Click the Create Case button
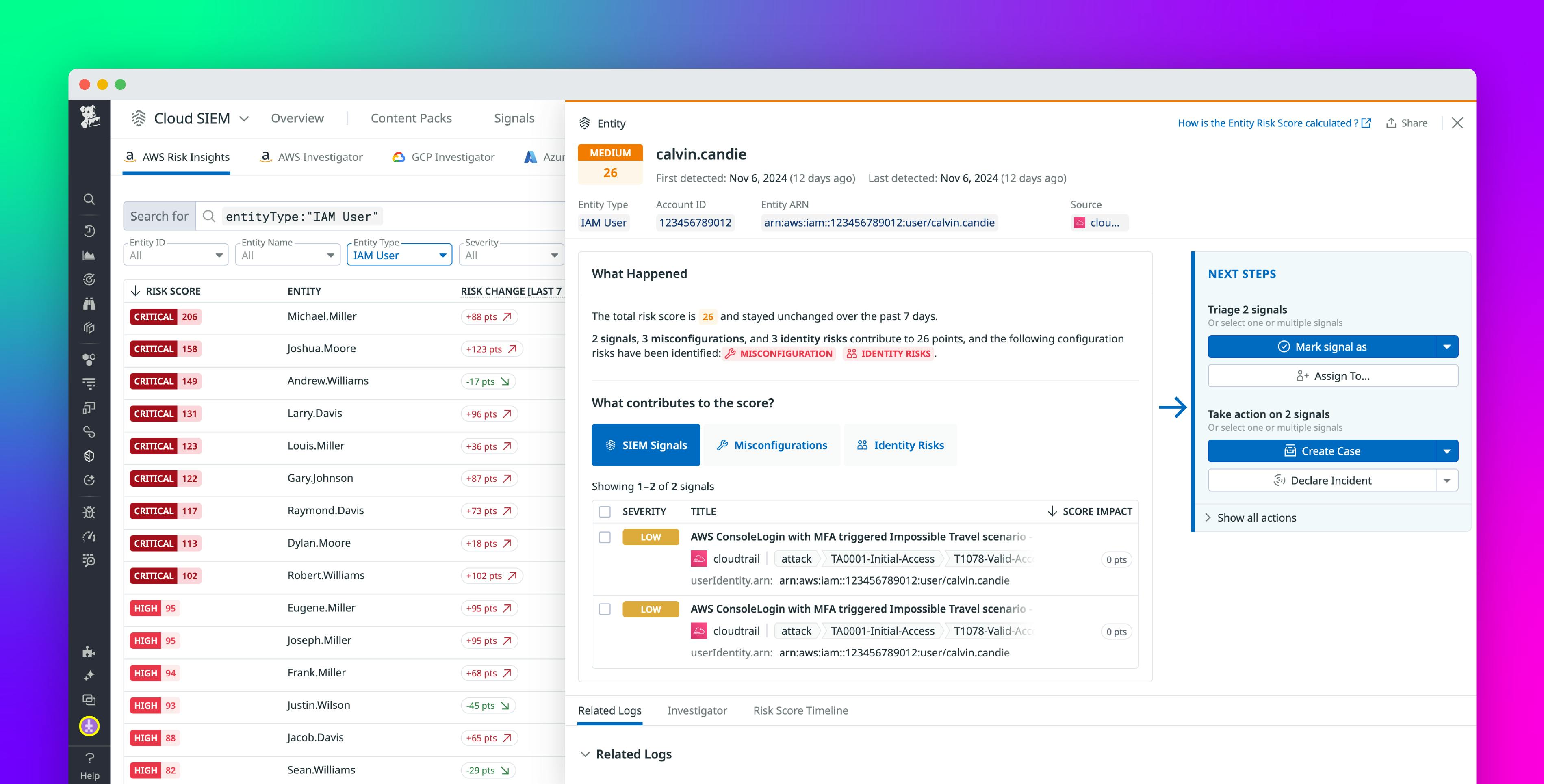This screenshot has height=784, width=1544. 1322,451
